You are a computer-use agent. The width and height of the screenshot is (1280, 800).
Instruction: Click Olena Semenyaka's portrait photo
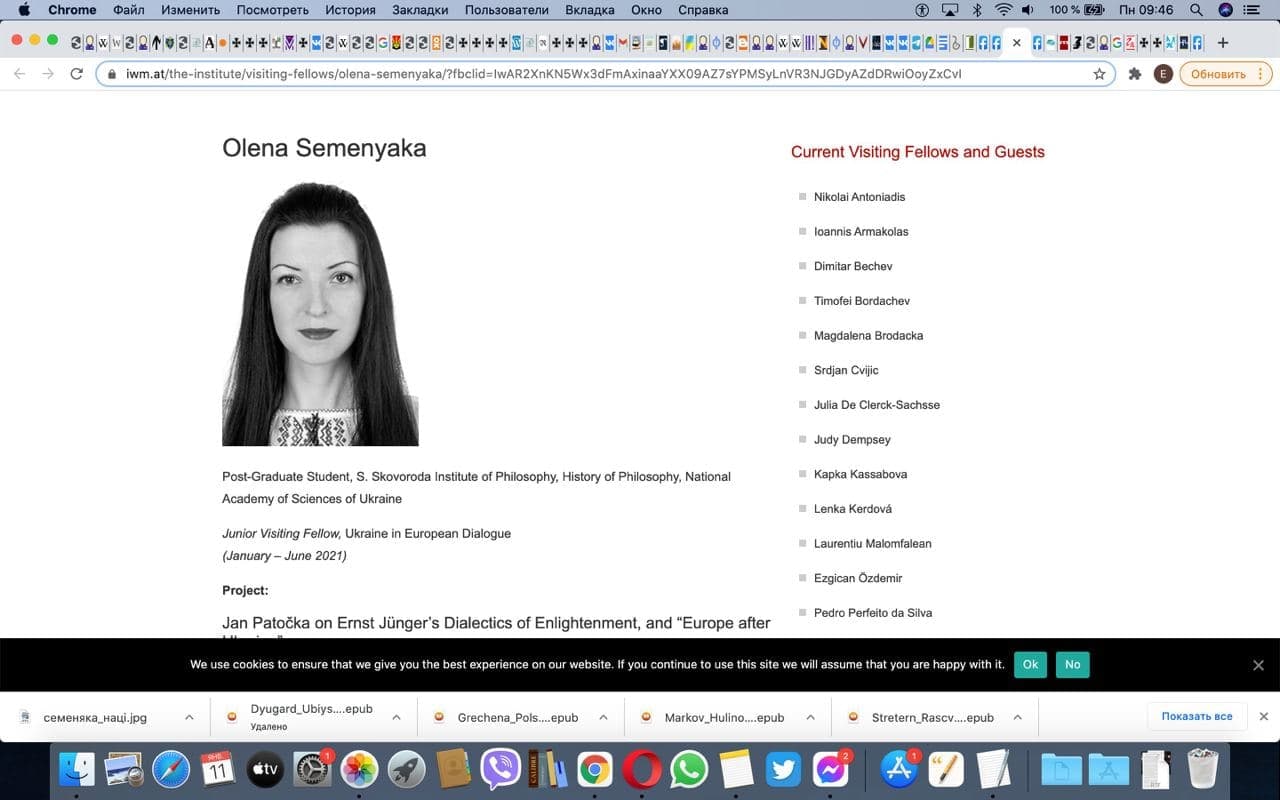click(x=320, y=314)
